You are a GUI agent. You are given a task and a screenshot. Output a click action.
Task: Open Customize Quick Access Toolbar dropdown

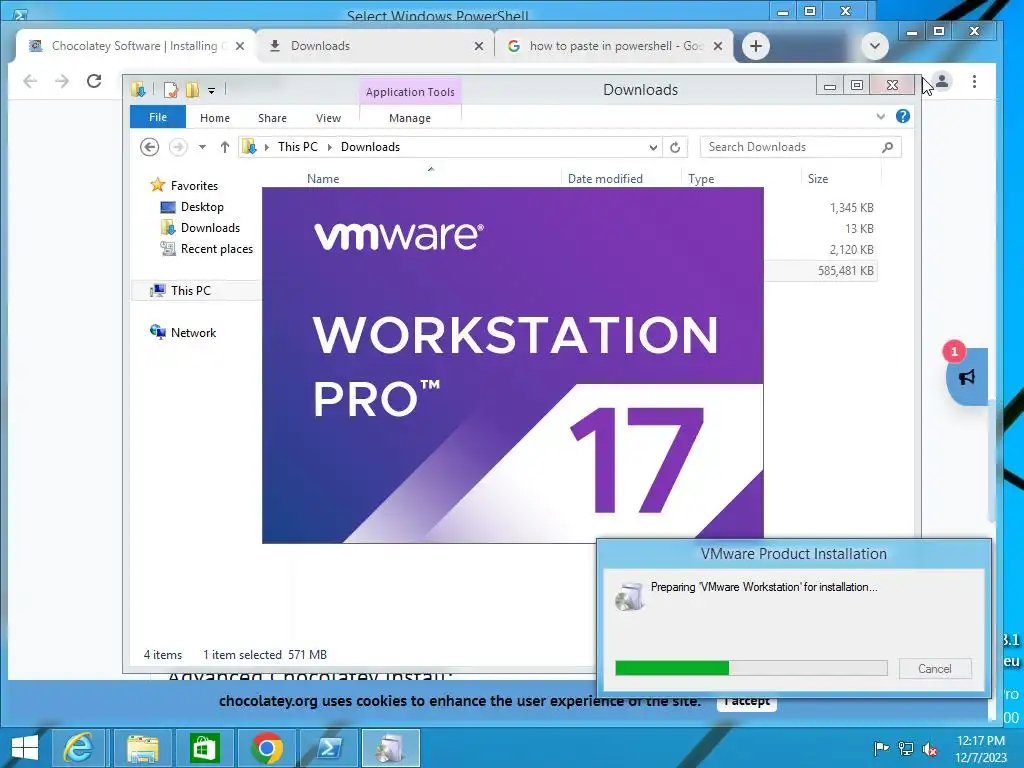point(212,91)
